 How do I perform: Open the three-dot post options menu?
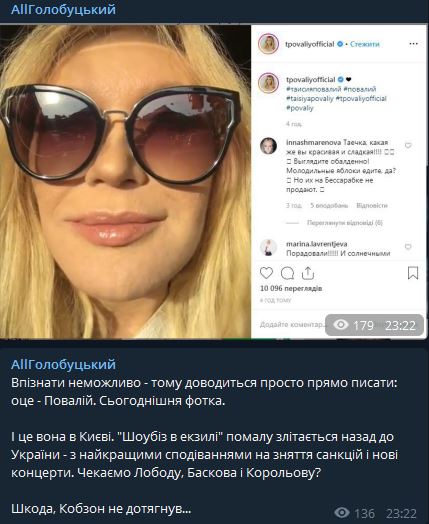pyautogui.click(x=413, y=44)
